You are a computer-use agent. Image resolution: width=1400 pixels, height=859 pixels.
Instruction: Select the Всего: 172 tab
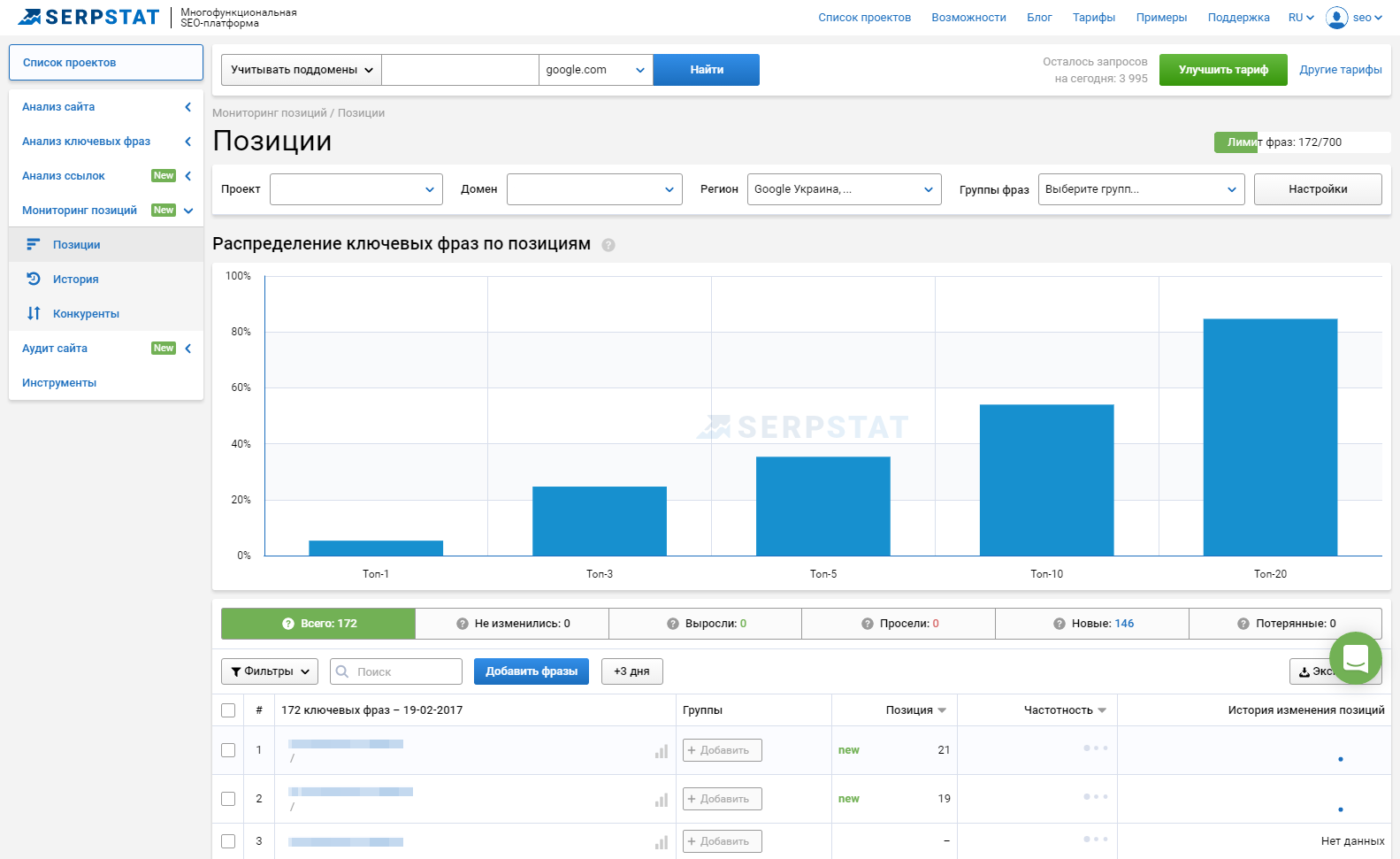(x=318, y=624)
